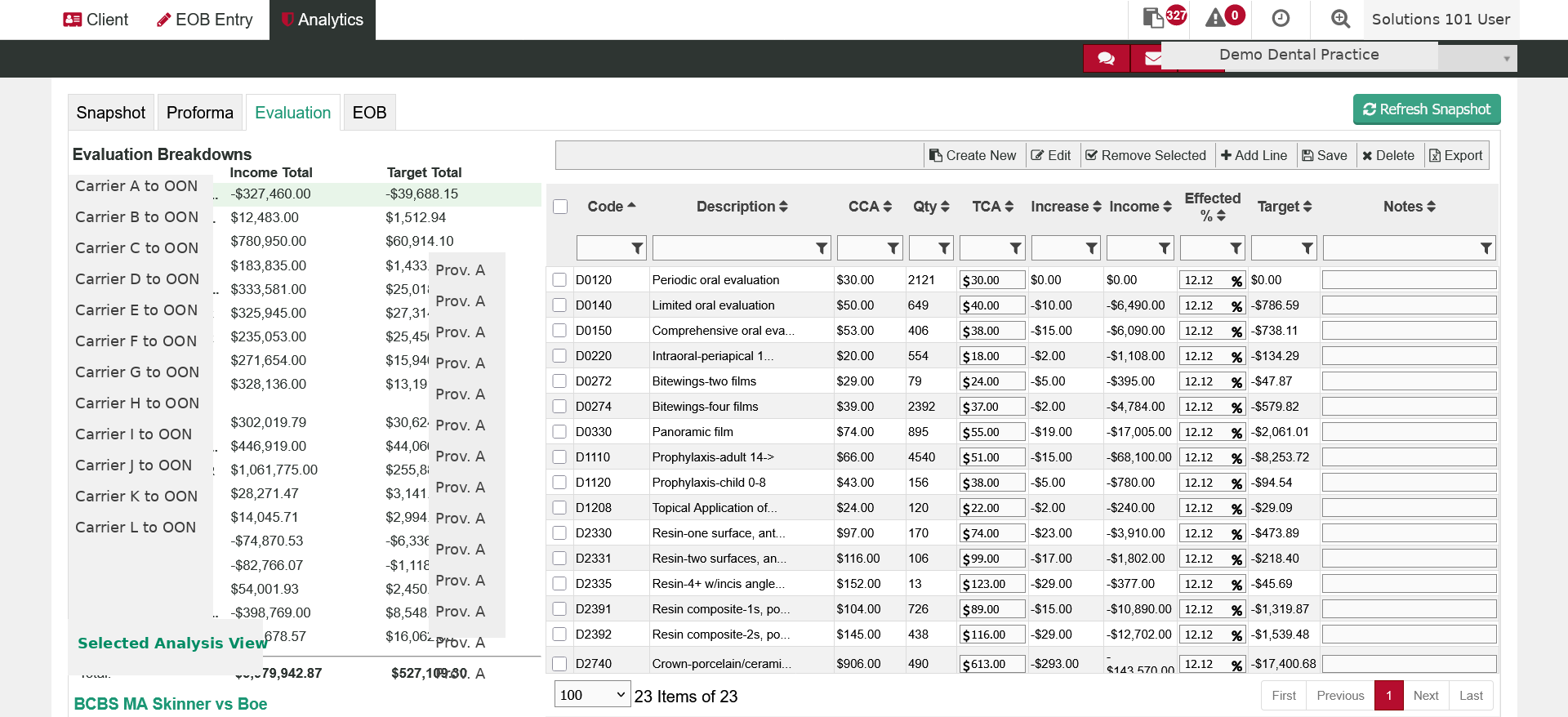
Task: Sort by Code column header
Action: coord(612,207)
